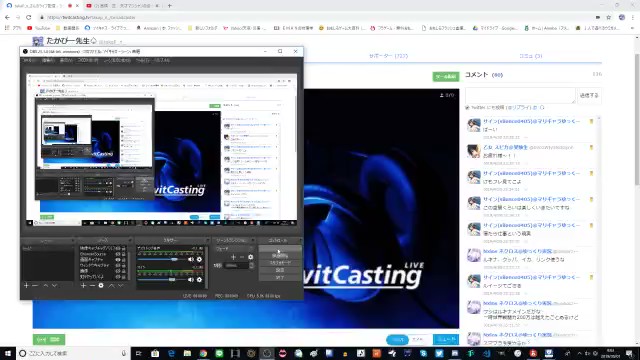Open the supporters tab on TwitCasting page
The image size is (640, 360).
point(388,56)
